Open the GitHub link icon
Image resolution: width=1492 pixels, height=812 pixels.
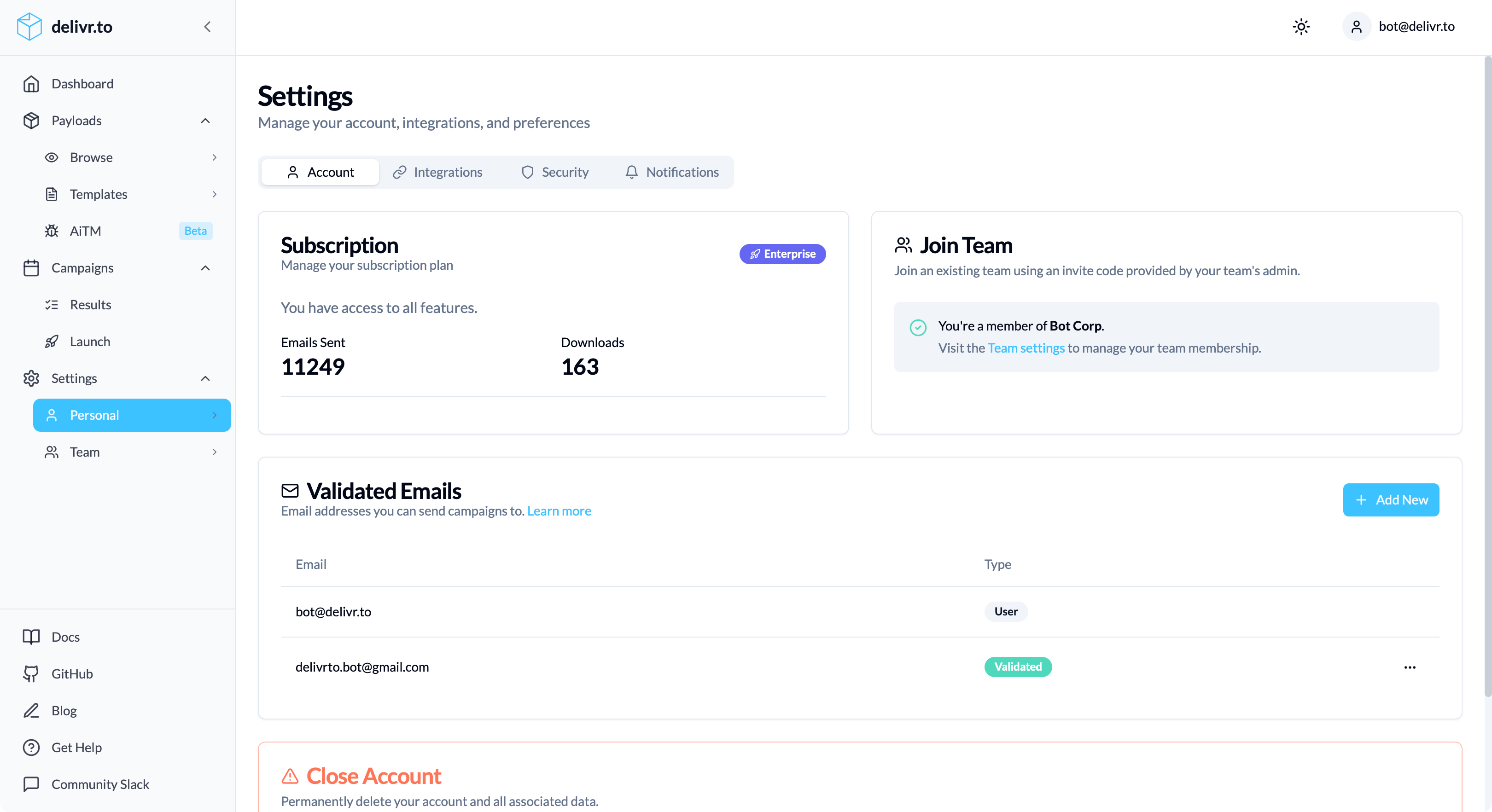coord(31,673)
